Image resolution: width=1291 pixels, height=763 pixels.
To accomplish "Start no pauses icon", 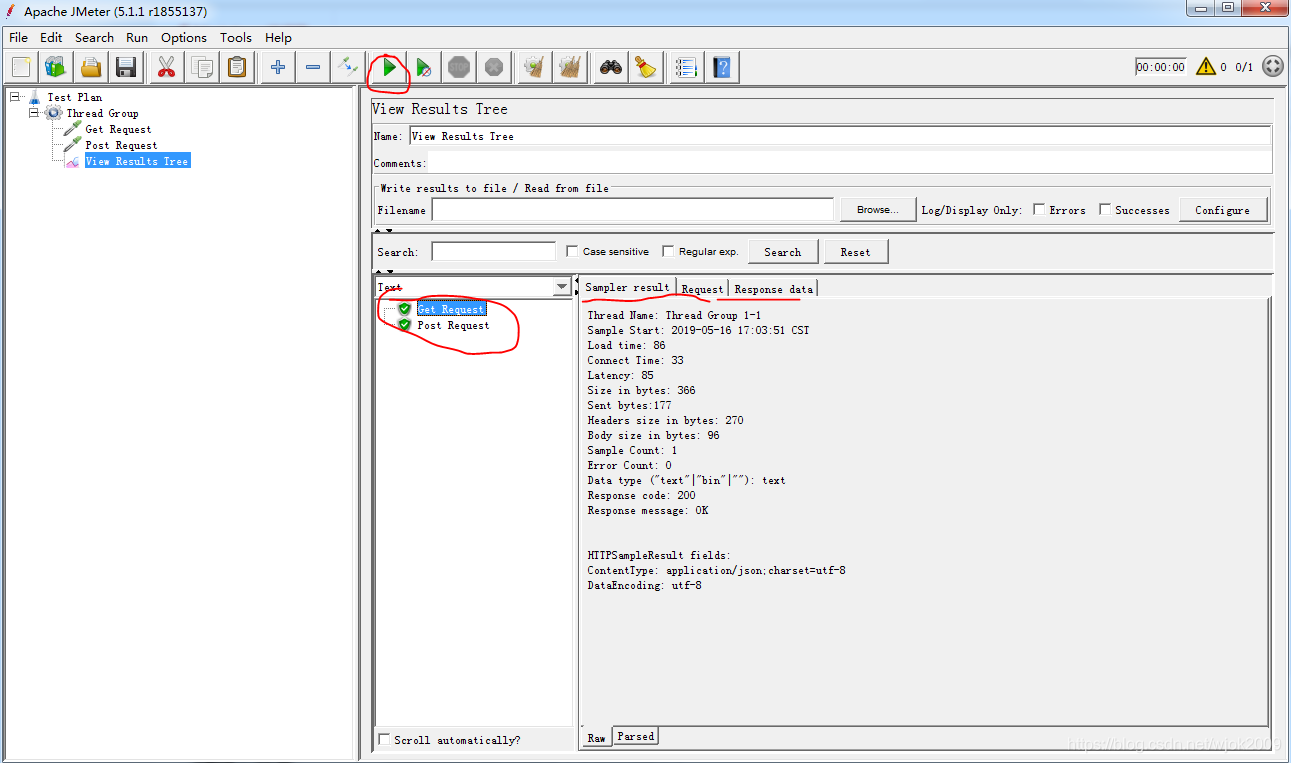I will (424, 68).
